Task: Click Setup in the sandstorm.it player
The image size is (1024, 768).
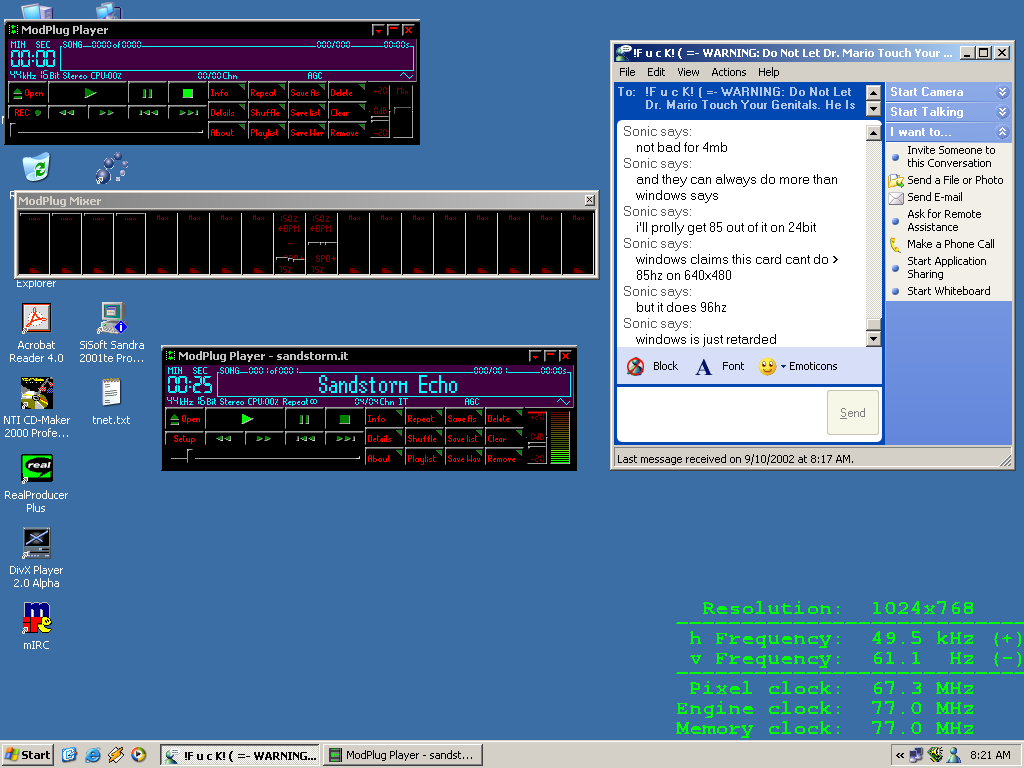Action: point(185,439)
